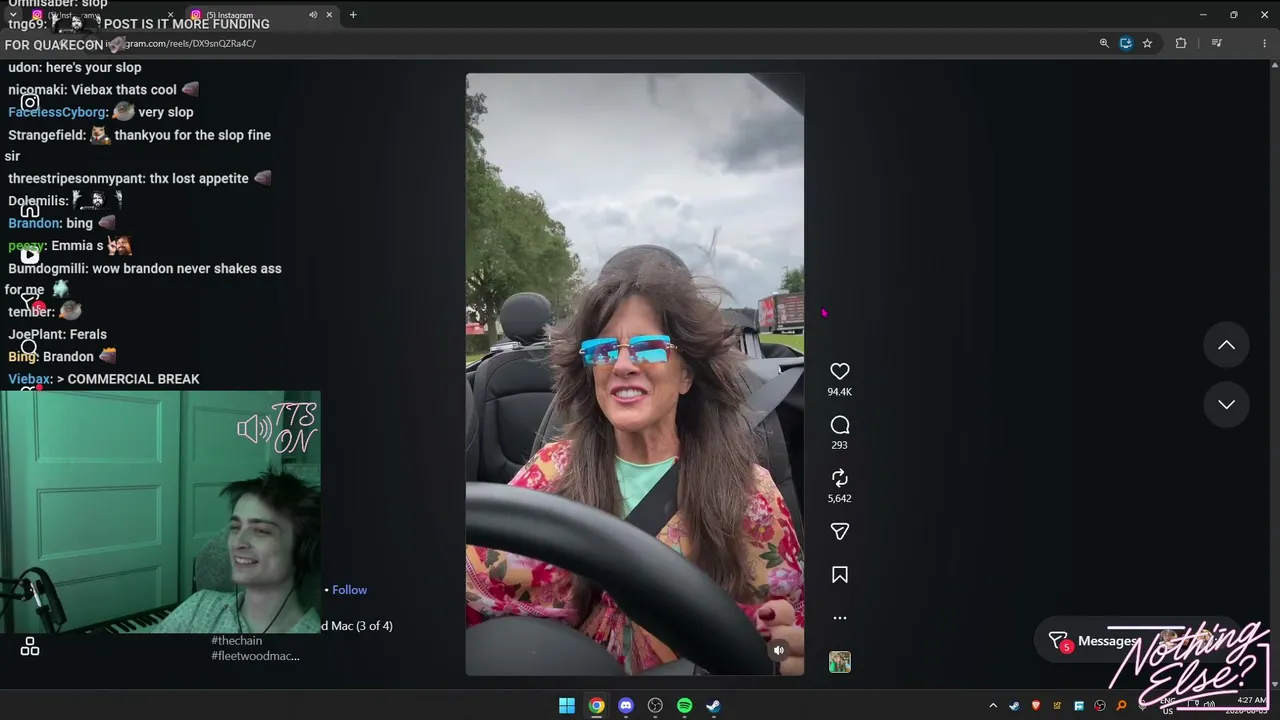Open a new browser tab
The width and height of the screenshot is (1280, 720).
tap(353, 15)
